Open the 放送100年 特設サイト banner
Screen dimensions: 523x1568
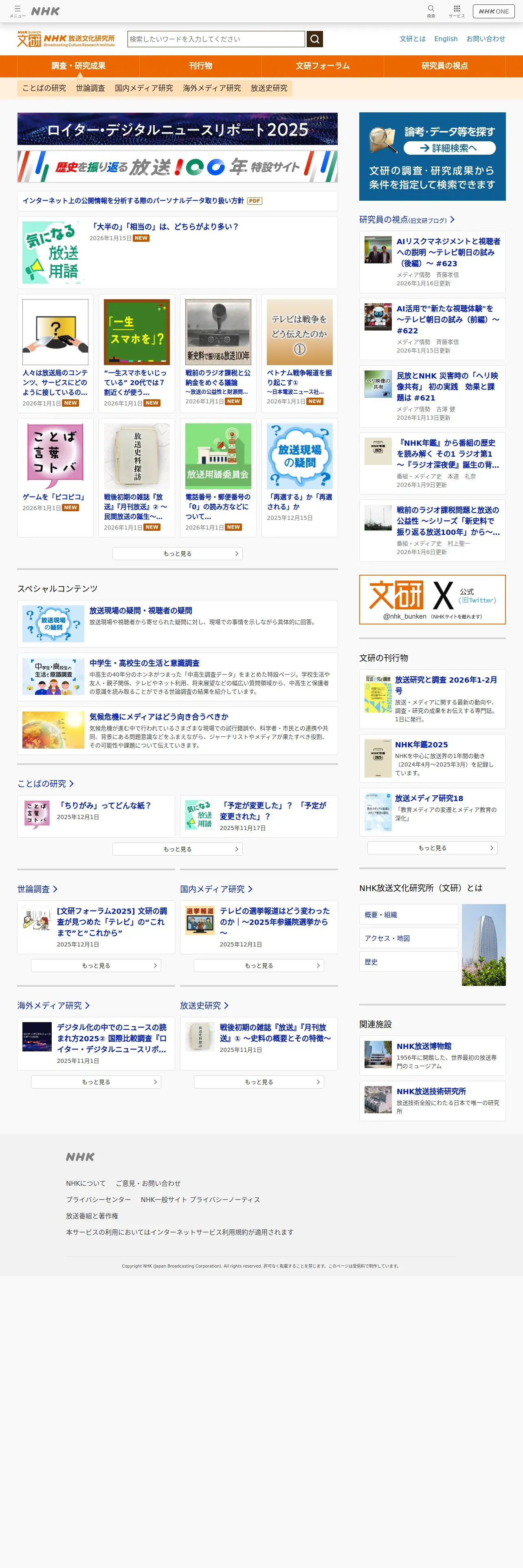(177, 166)
